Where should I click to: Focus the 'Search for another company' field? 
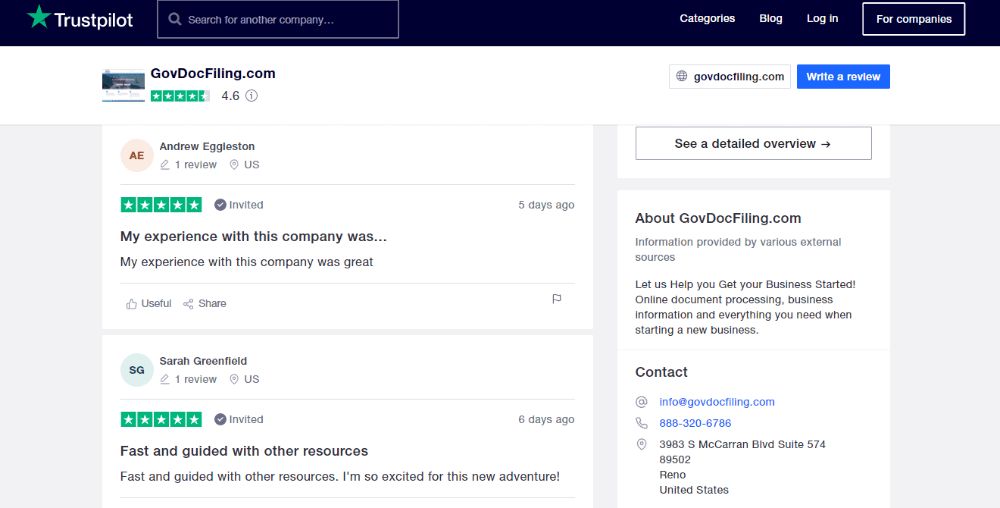[278, 19]
